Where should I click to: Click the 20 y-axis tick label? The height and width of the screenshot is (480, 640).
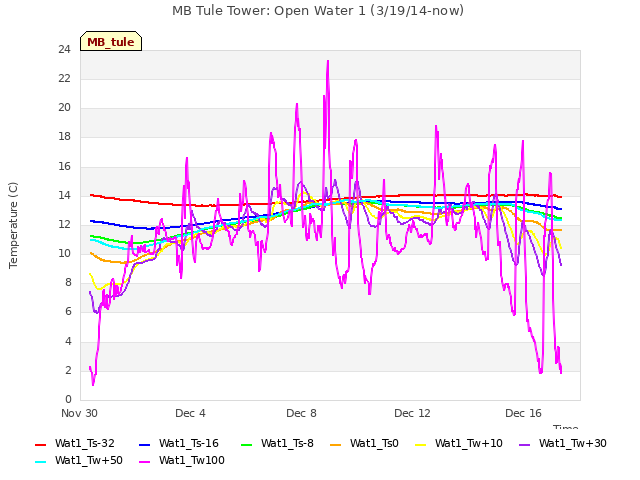[64, 108]
